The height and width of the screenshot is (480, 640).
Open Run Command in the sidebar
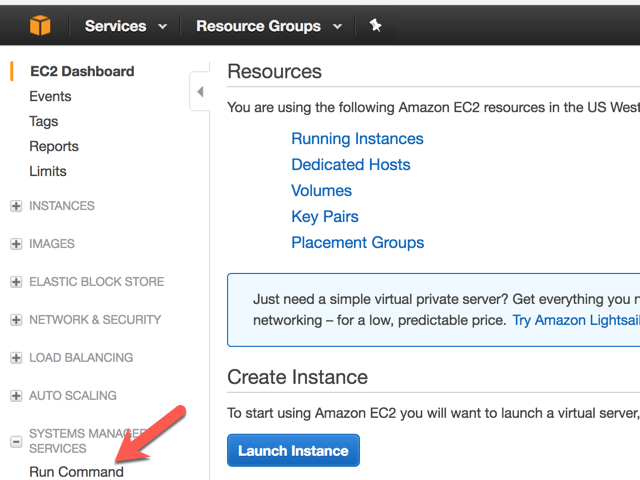(x=76, y=471)
